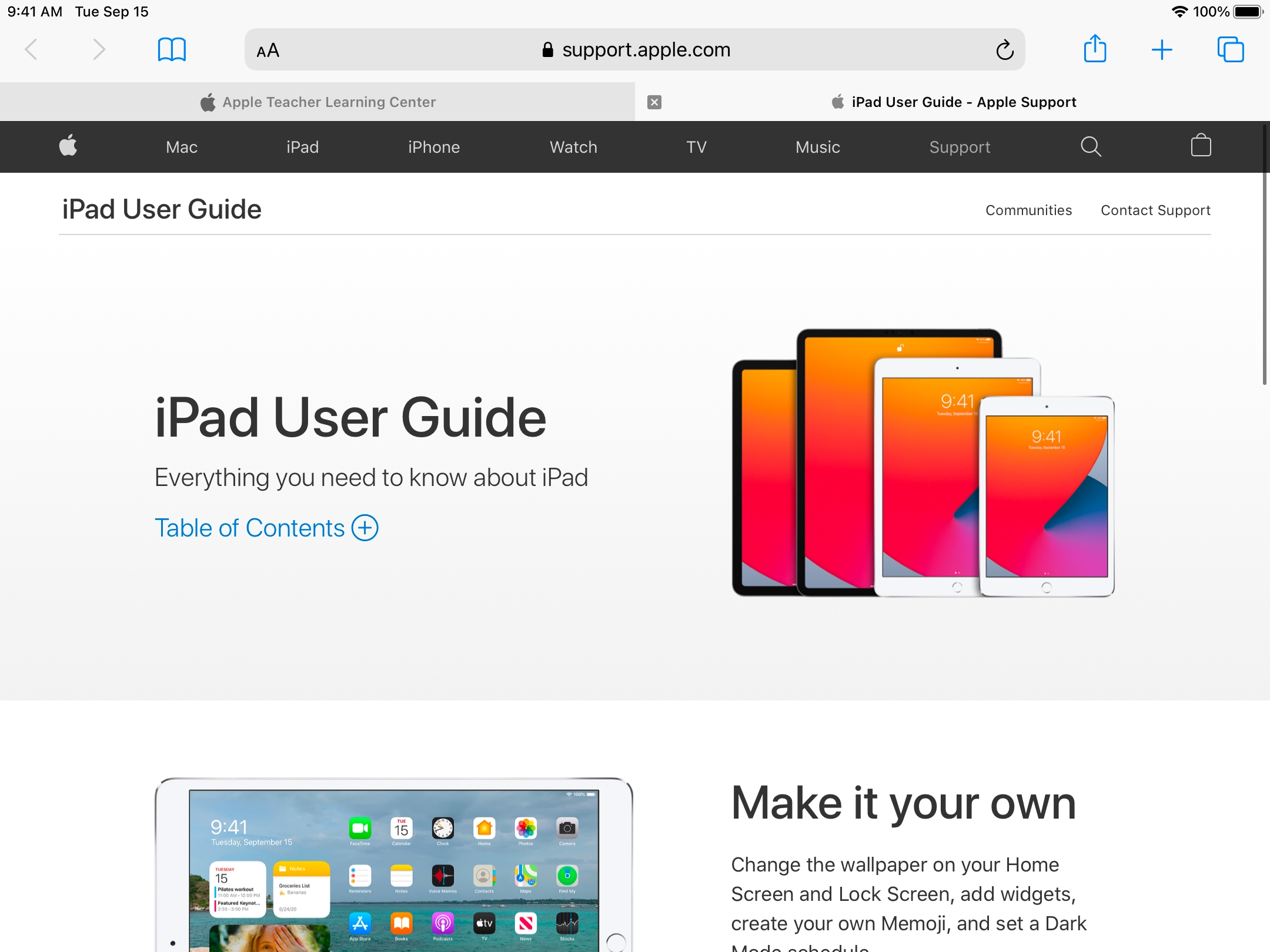
Task: Open the Music menu item
Action: (817, 147)
